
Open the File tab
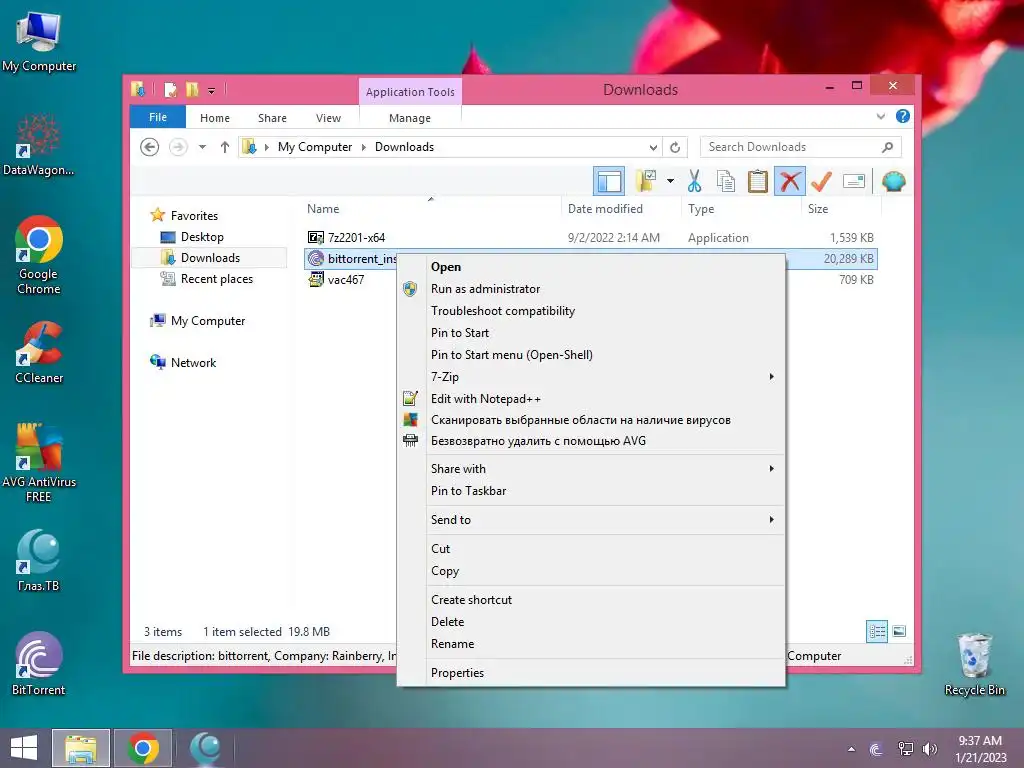tap(158, 117)
